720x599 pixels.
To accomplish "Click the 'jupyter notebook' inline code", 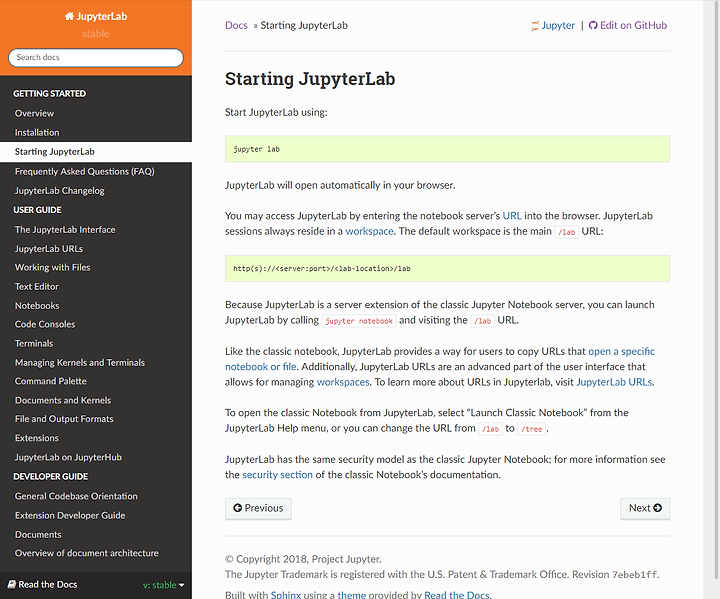I will [359, 321].
